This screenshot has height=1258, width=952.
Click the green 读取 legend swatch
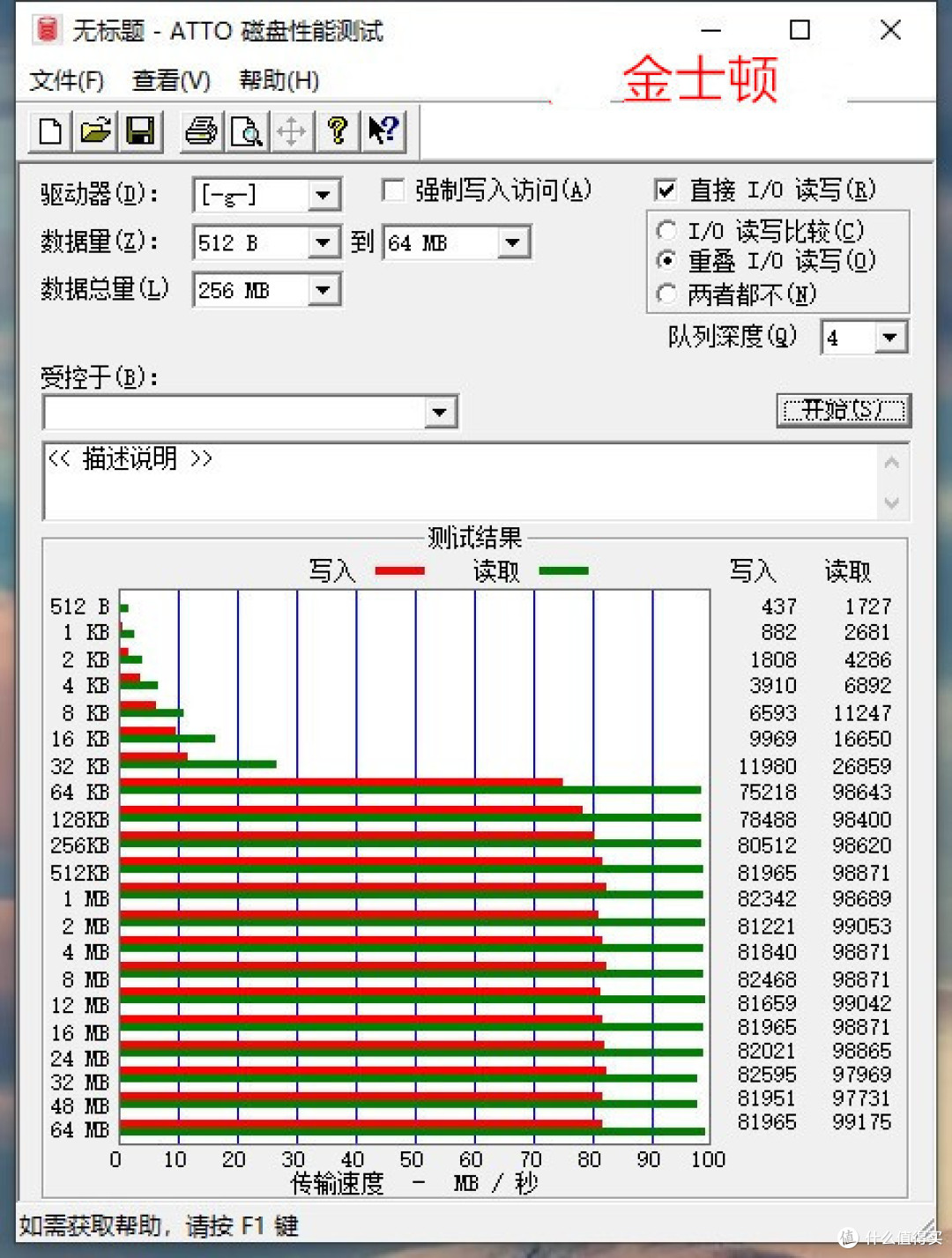[563, 571]
